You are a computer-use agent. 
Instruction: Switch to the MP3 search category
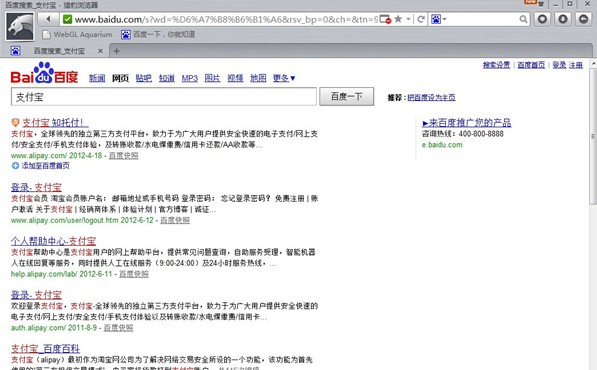point(190,78)
